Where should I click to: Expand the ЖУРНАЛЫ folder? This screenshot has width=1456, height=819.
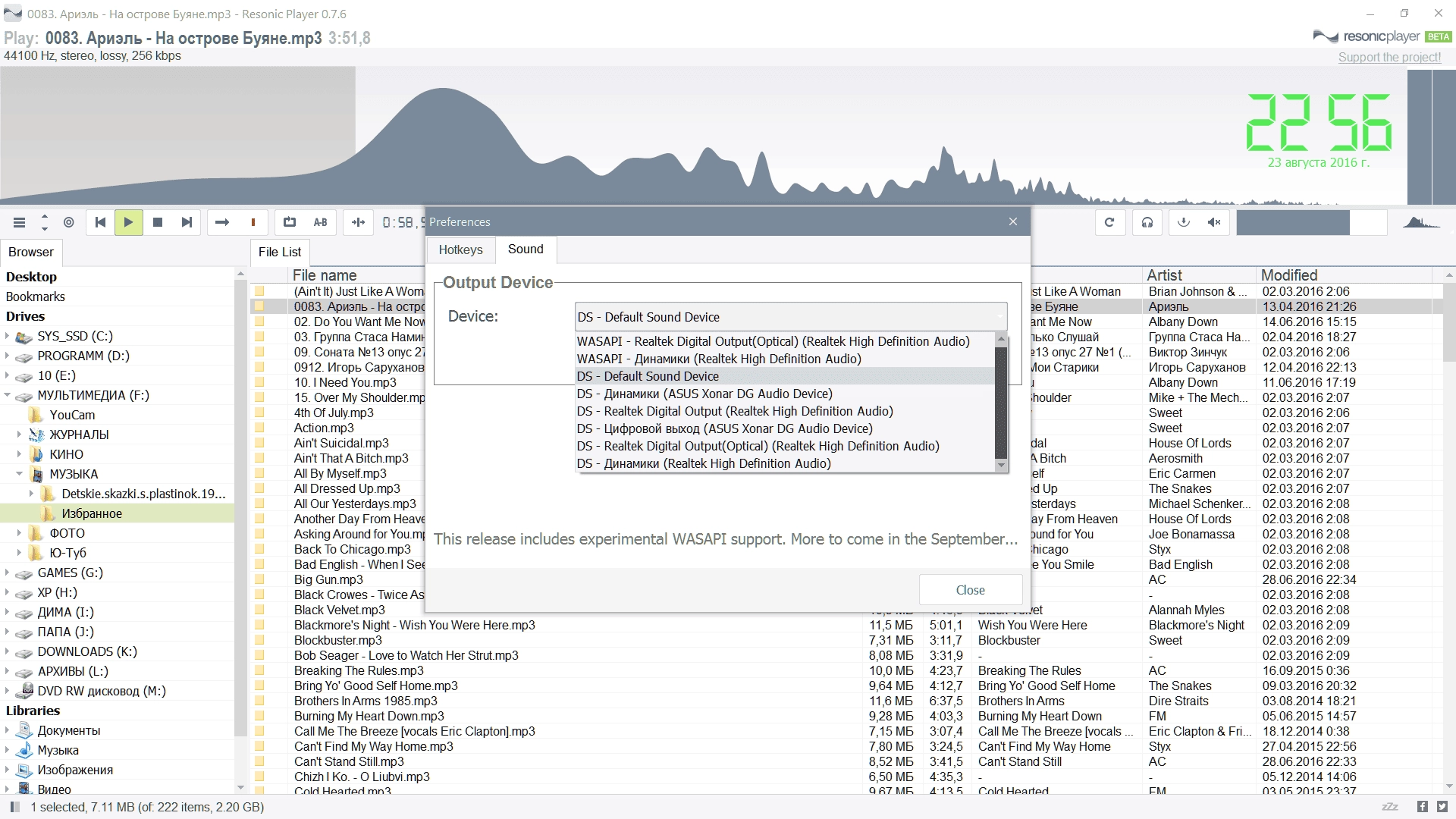tap(20, 435)
